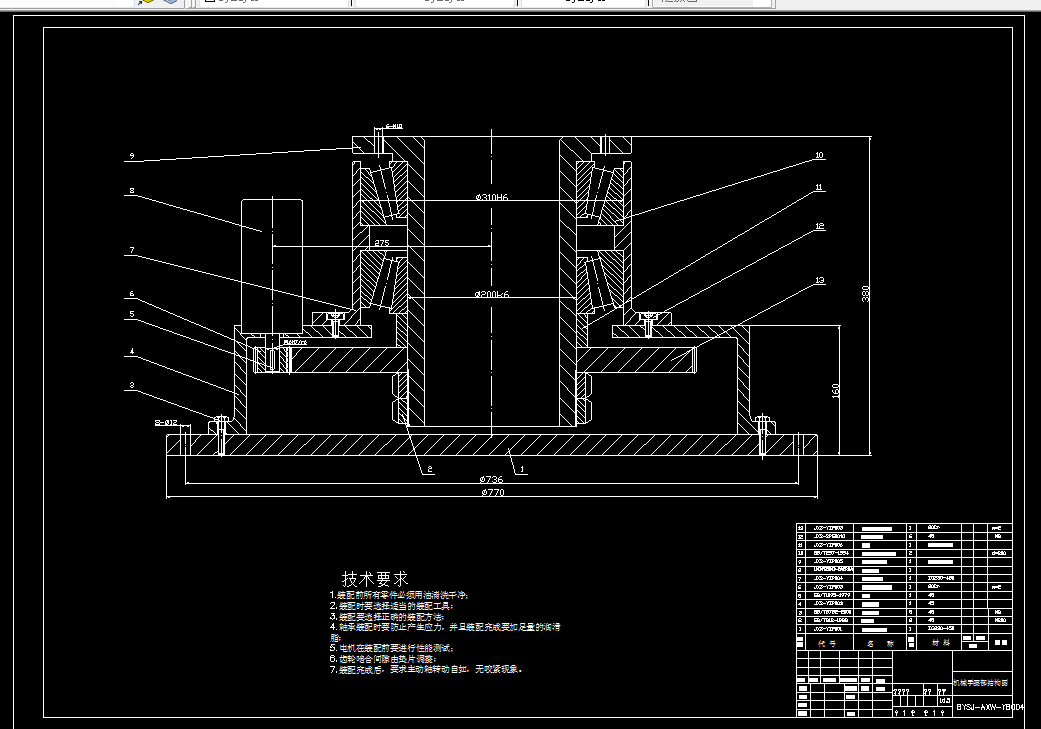Pick part balloon number 8
This screenshot has height=729, width=1041.
click(131, 191)
